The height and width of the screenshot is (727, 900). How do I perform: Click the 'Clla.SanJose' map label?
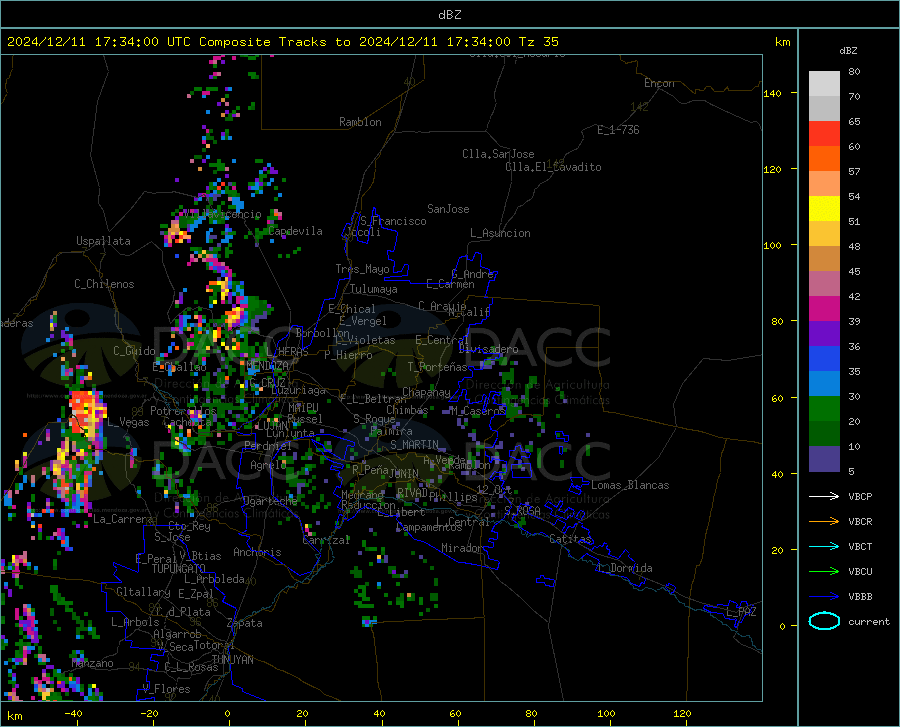[498, 154]
